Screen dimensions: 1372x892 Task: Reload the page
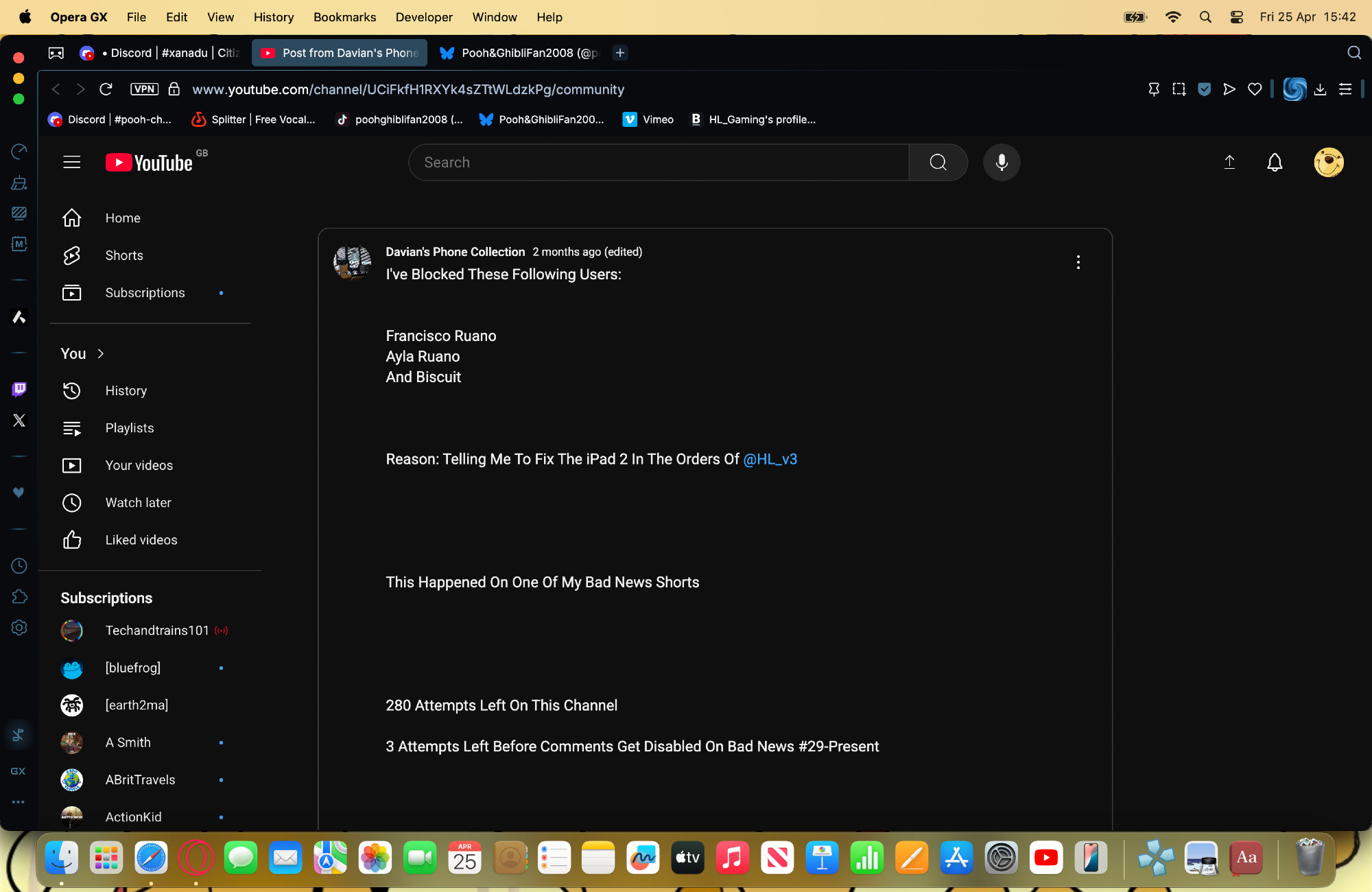pos(106,89)
